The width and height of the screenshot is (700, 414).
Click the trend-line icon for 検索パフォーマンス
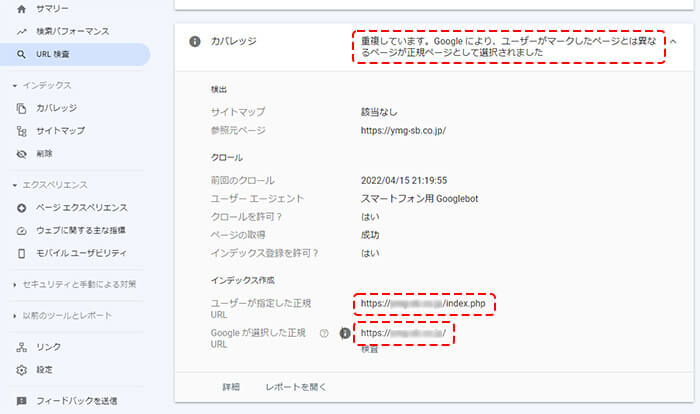click(x=21, y=32)
